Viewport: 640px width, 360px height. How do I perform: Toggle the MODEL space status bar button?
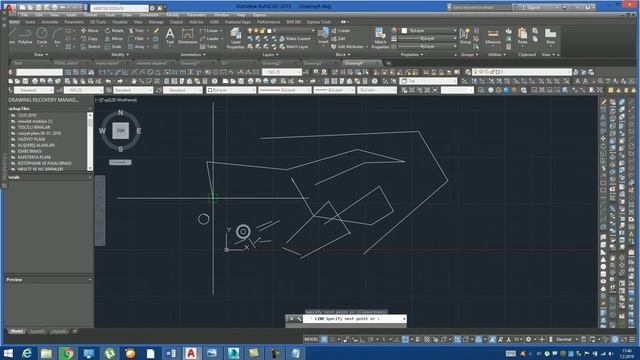[x=311, y=339]
